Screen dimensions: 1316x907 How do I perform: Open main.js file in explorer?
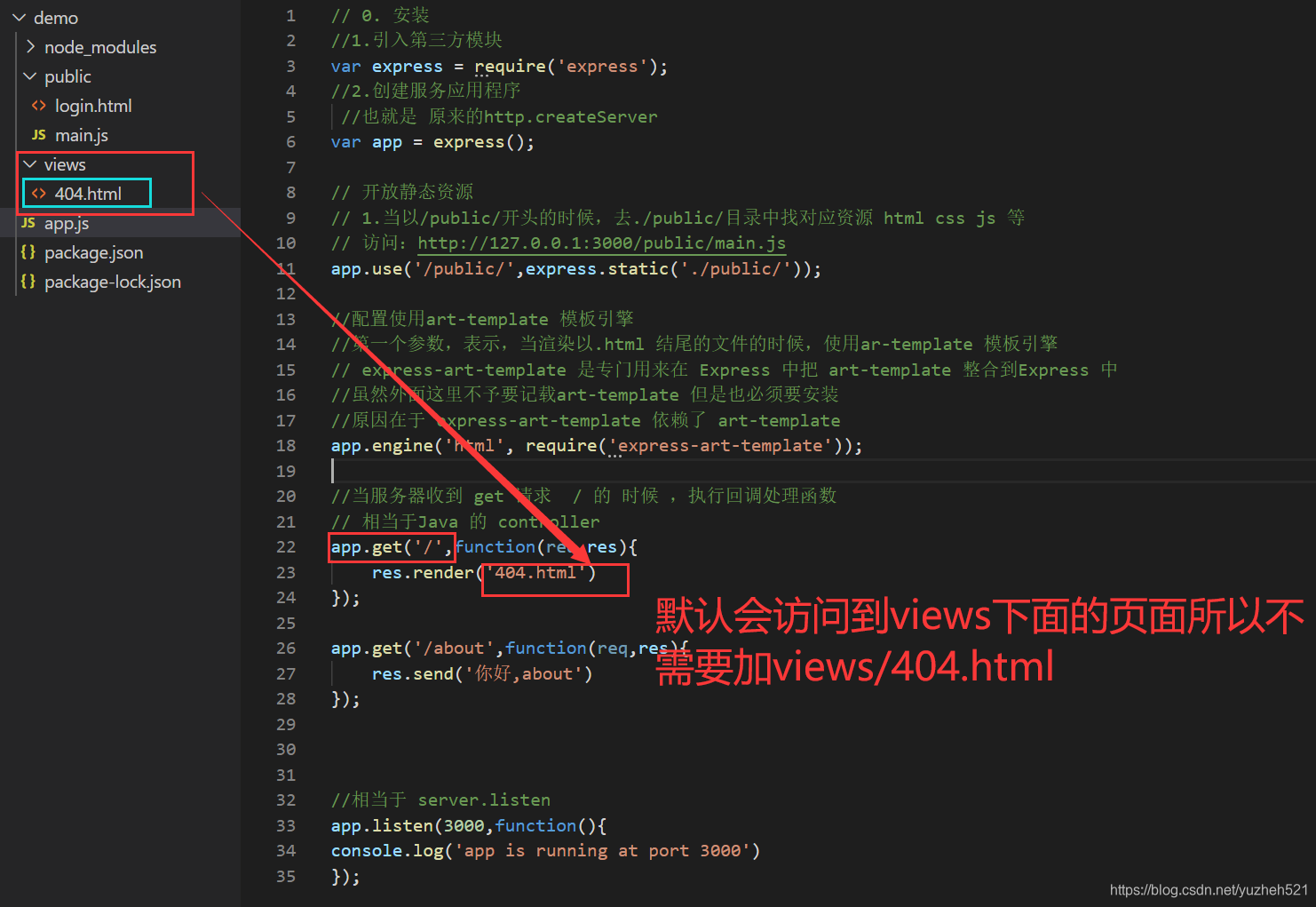click(82, 135)
